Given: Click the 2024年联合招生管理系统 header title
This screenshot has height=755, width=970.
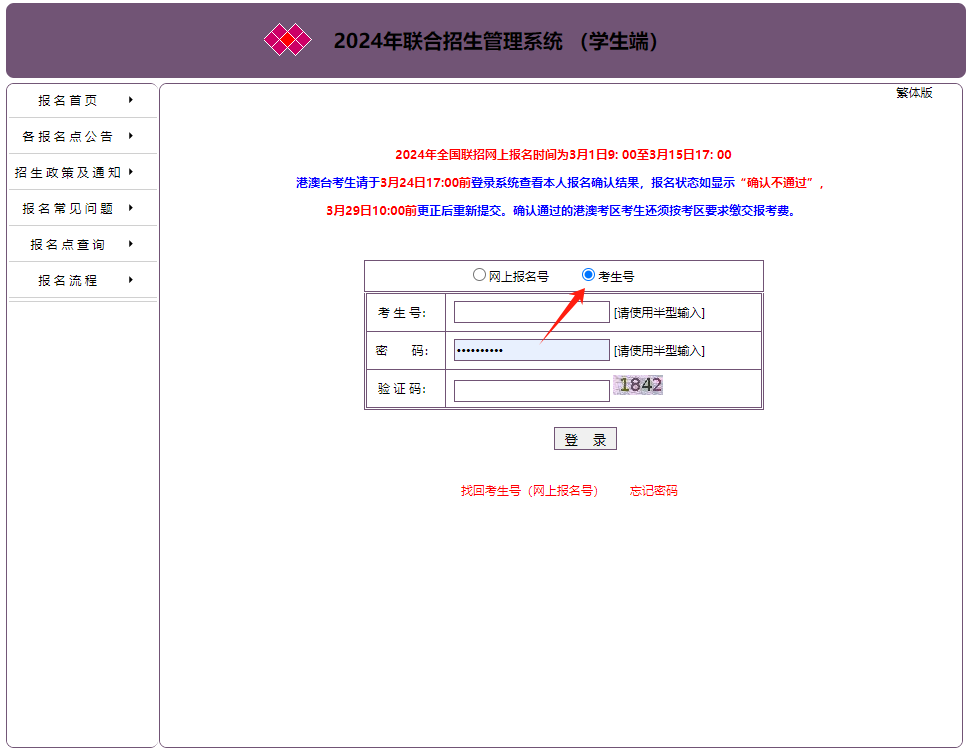Looking at the screenshot, I should 496,41.
